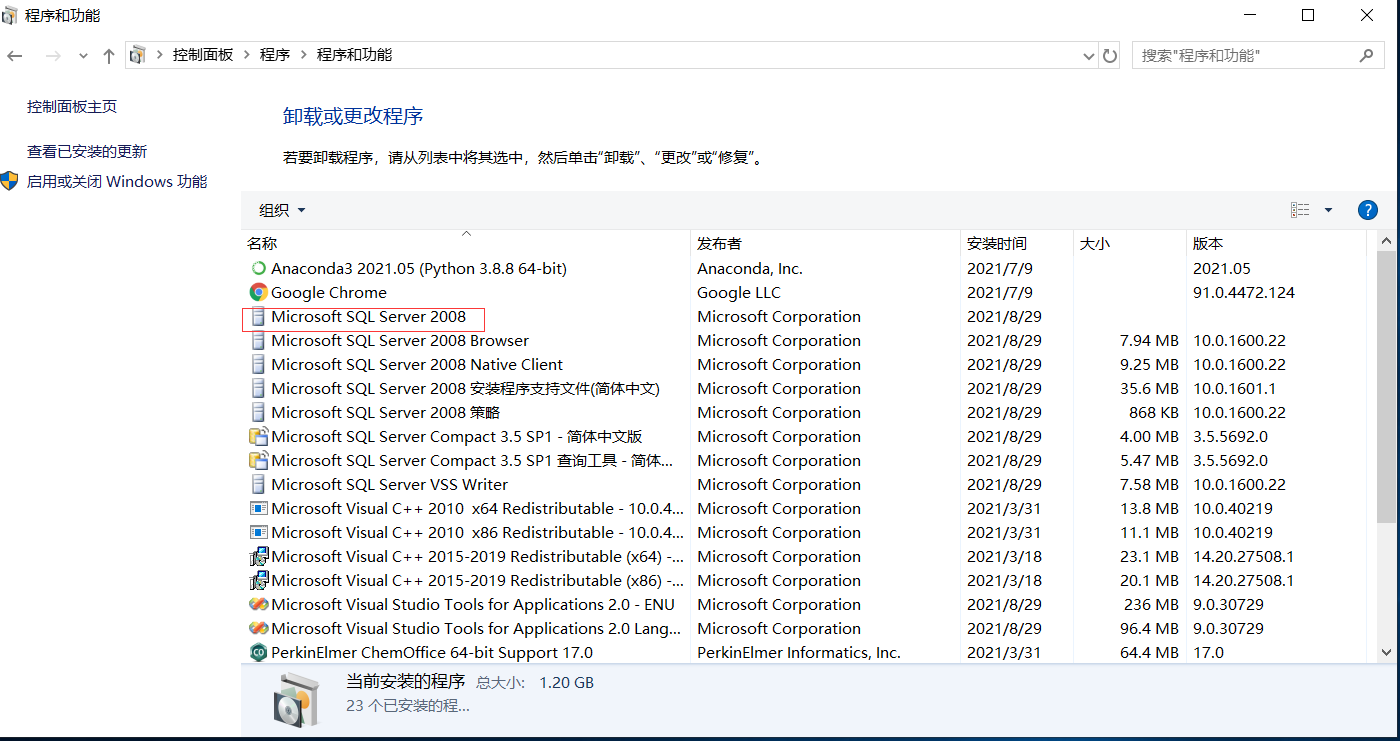The height and width of the screenshot is (741, 1400).
Task: Open 查看已安装的更新 link
Action: click(x=87, y=151)
